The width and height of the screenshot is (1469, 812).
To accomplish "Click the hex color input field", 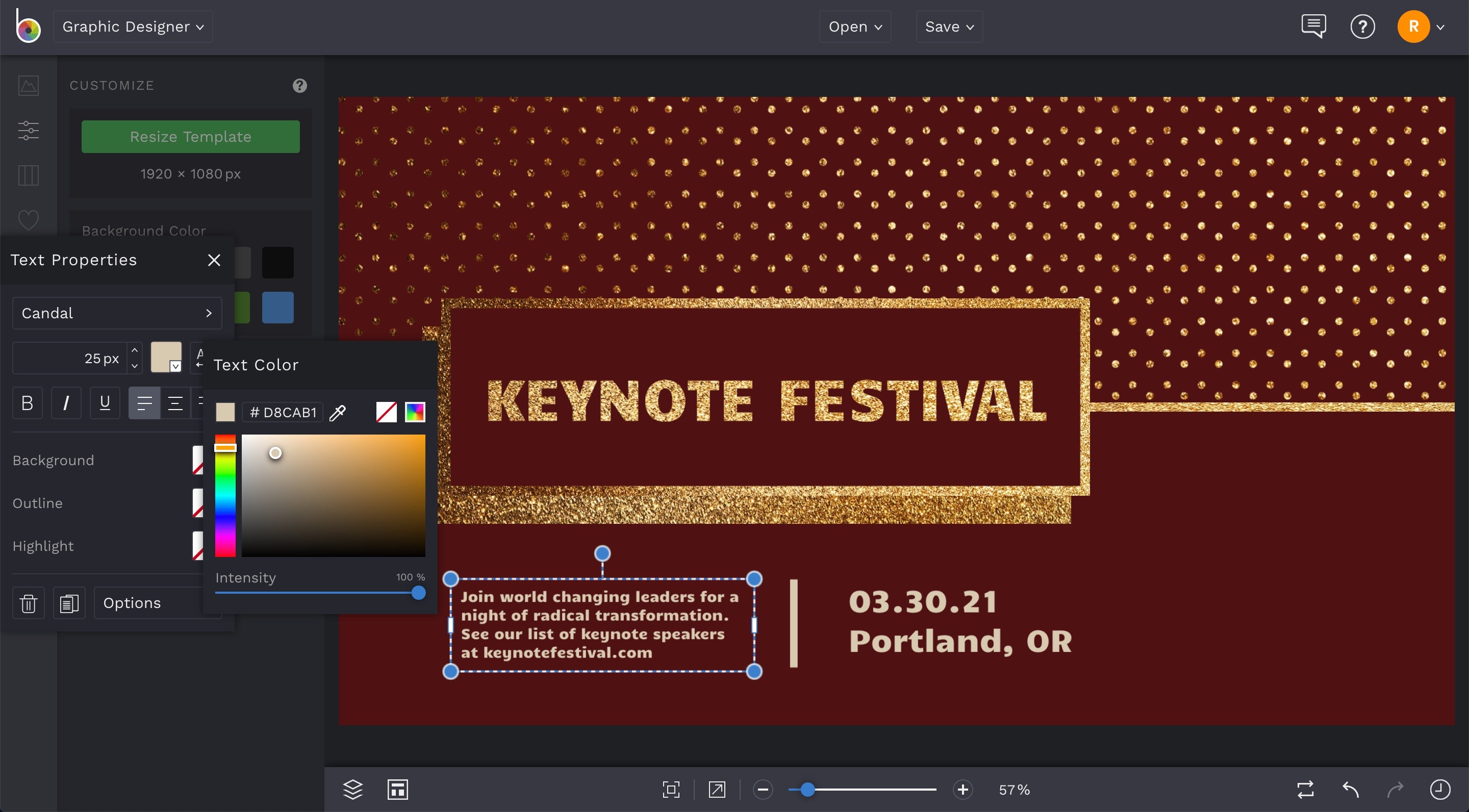I will pos(283,412).
